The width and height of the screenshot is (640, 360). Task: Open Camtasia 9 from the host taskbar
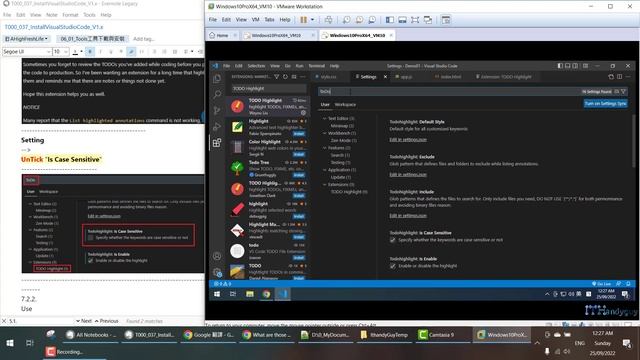[441, 335]
